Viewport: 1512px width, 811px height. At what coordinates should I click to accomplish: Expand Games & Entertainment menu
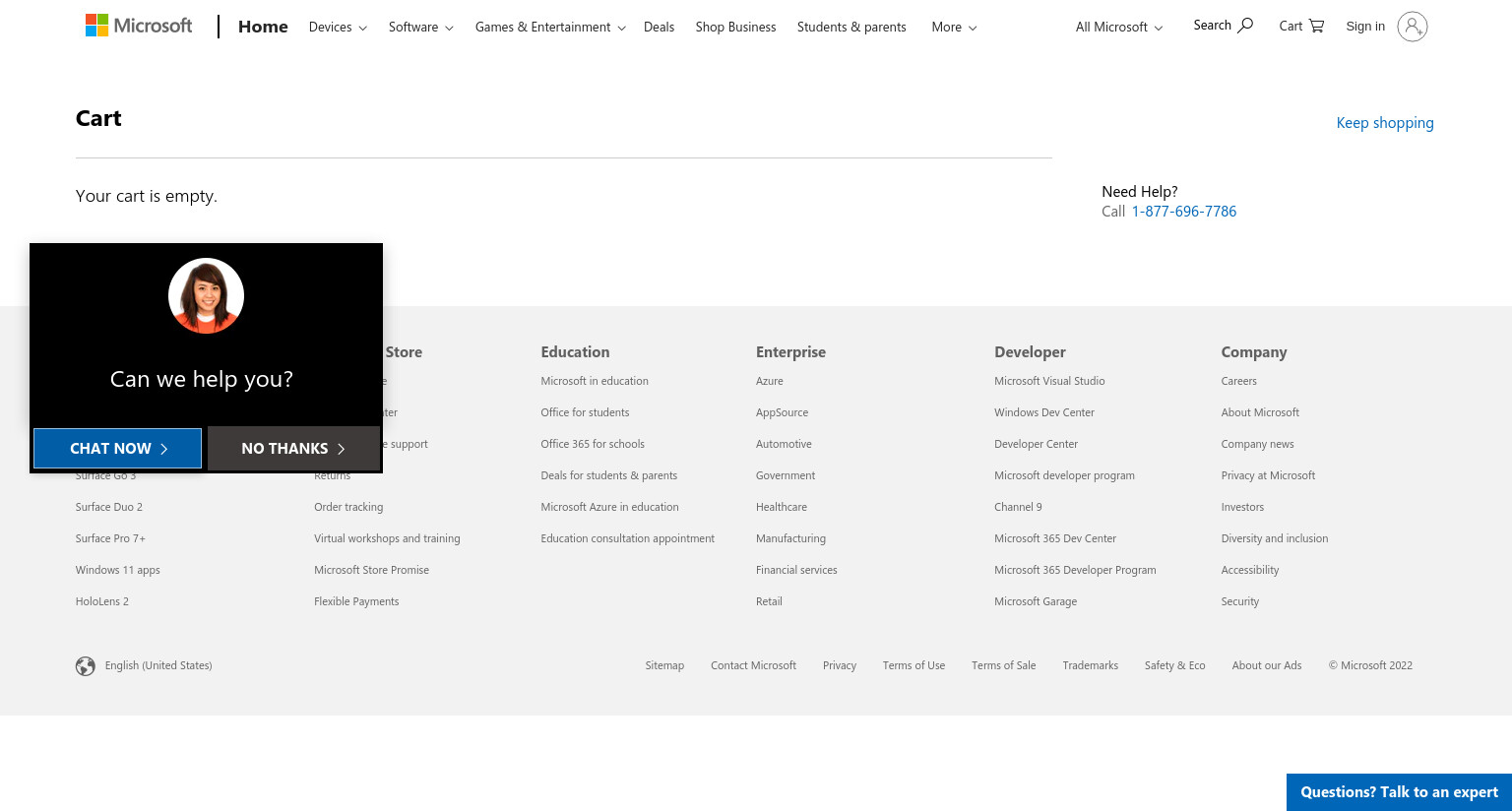pyautogui.click(x=550, y=27)
